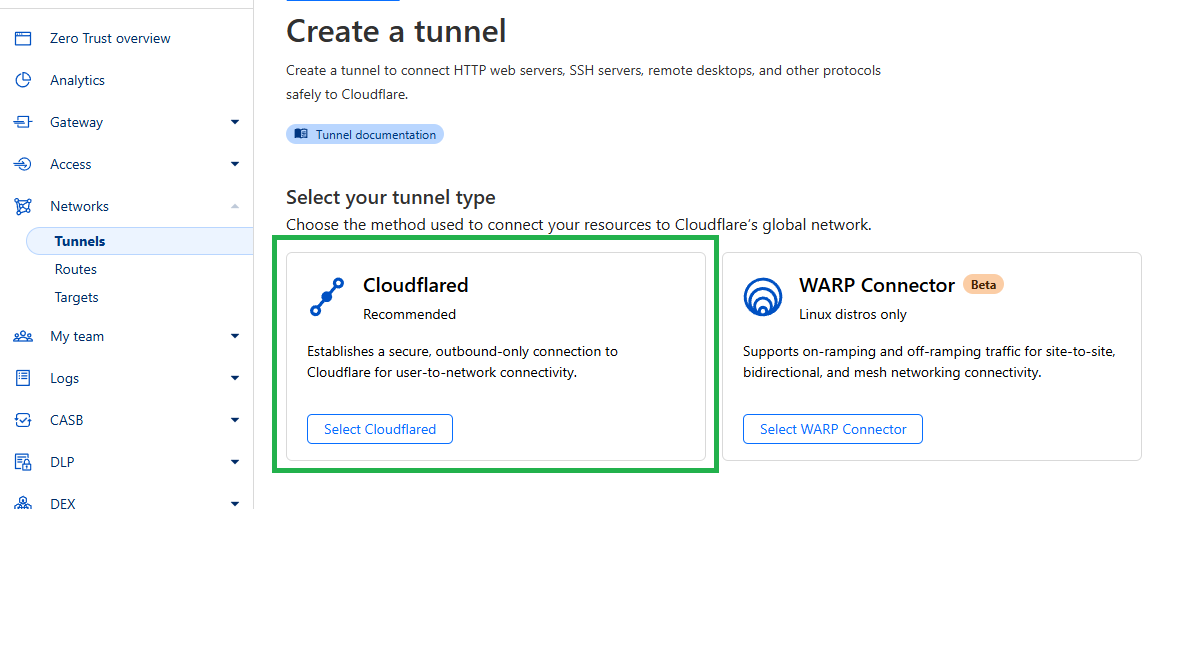
Task: Click the Select WARP Connector button
Action: click(832, 429)
